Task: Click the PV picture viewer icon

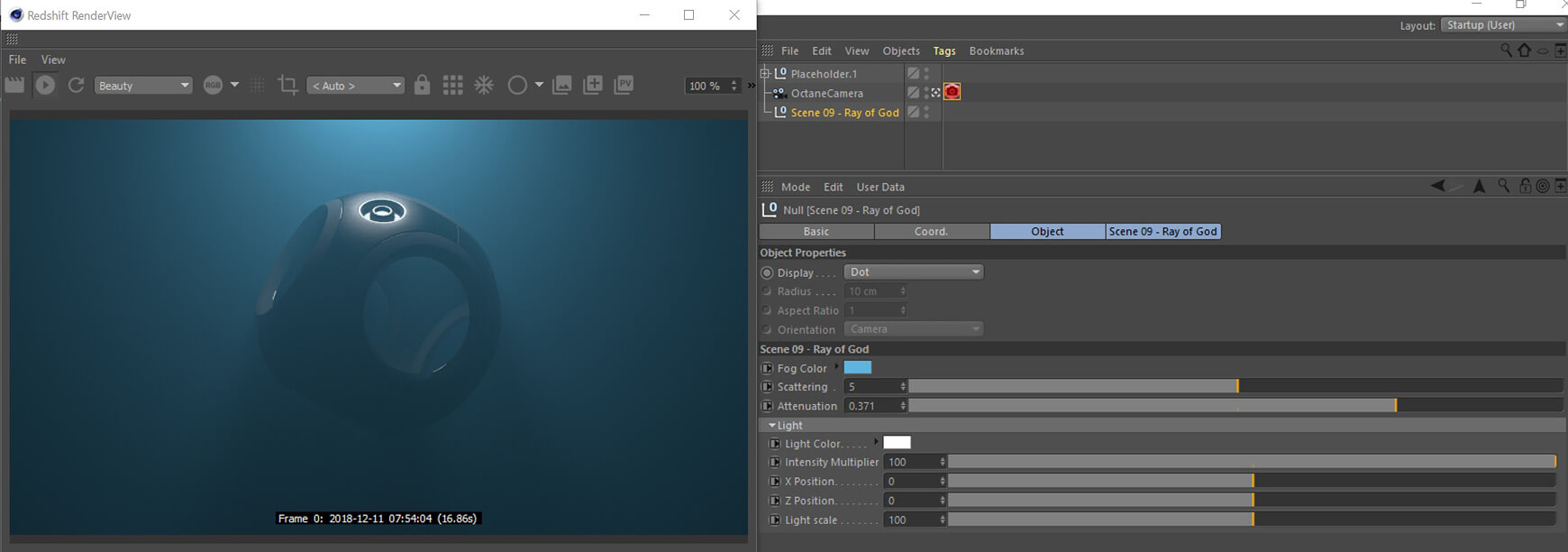Action: (624, 85)
